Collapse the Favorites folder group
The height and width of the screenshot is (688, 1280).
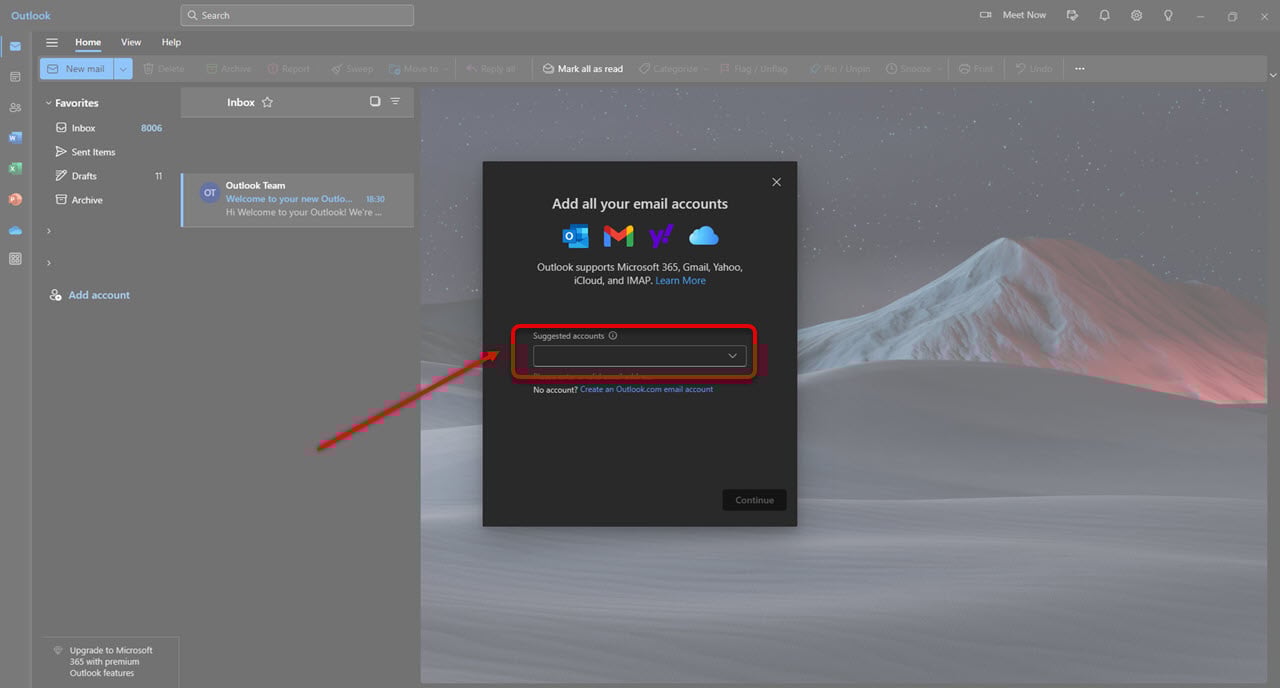coord(47,103)
